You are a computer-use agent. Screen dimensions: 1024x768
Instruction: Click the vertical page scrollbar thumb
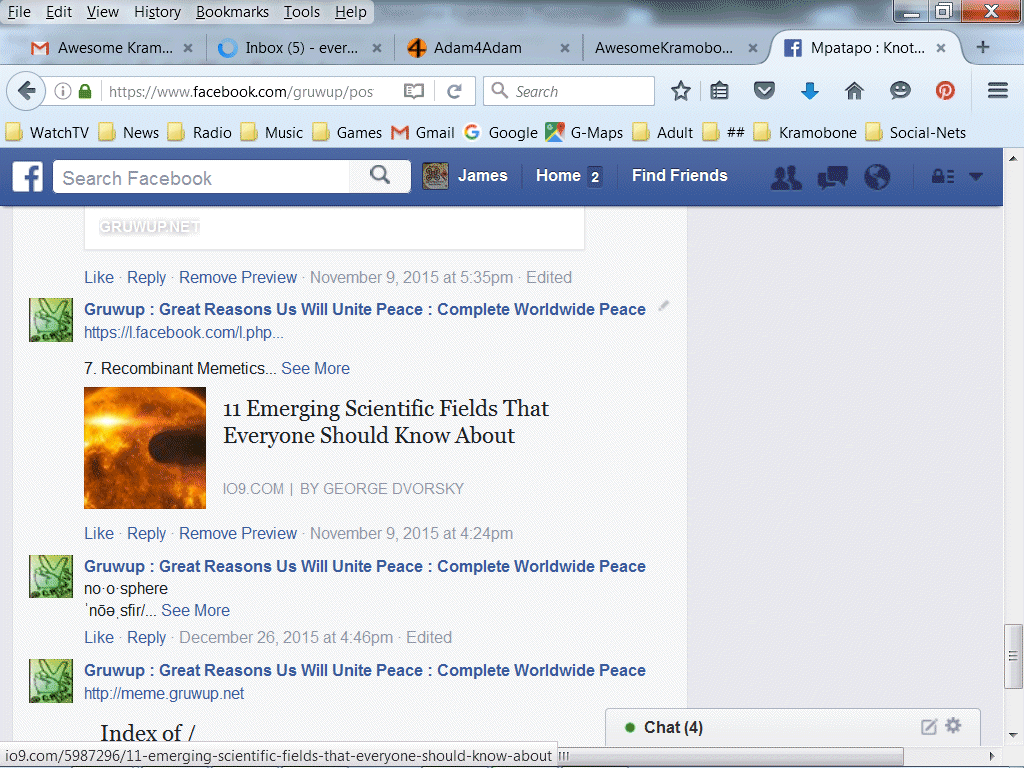[x=1013, y=656]
